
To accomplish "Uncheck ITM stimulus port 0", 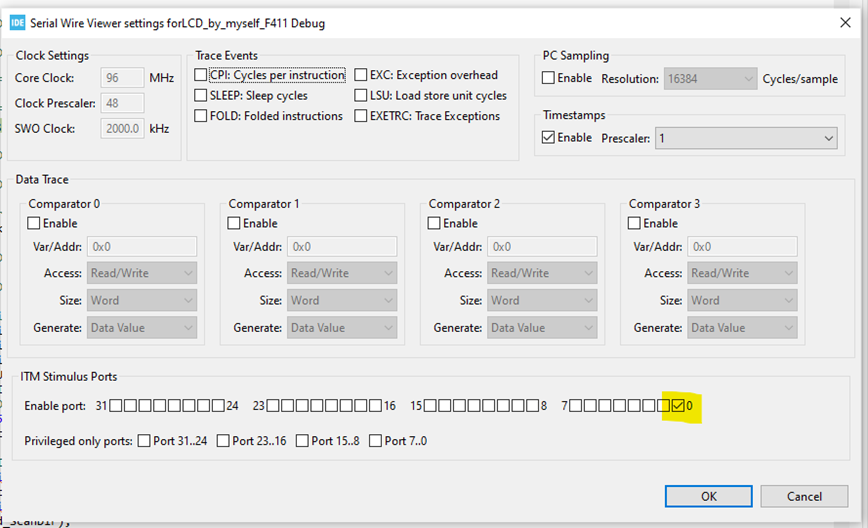I will click(678, 406).
